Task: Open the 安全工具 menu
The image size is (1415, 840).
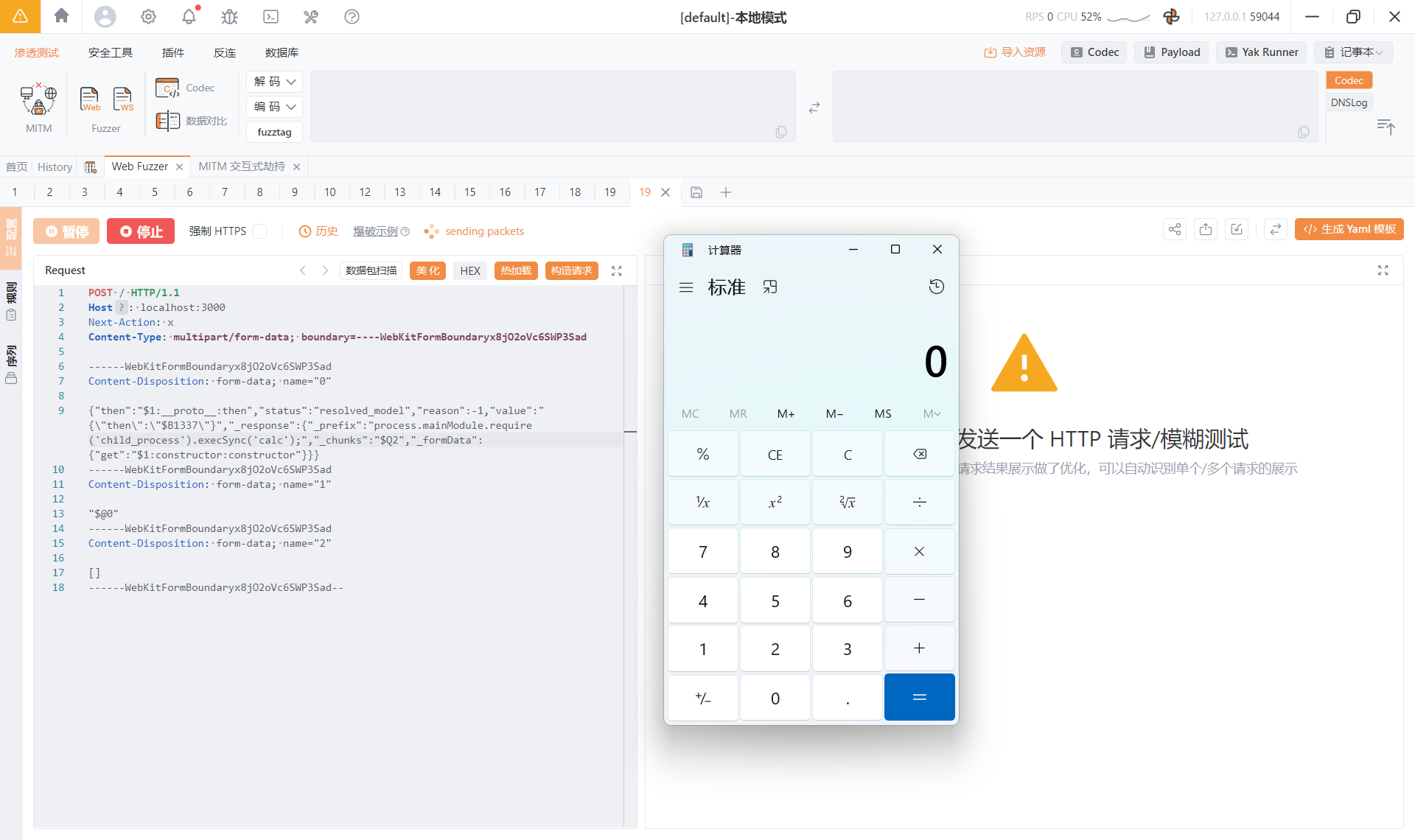Action: click(111, 52)
